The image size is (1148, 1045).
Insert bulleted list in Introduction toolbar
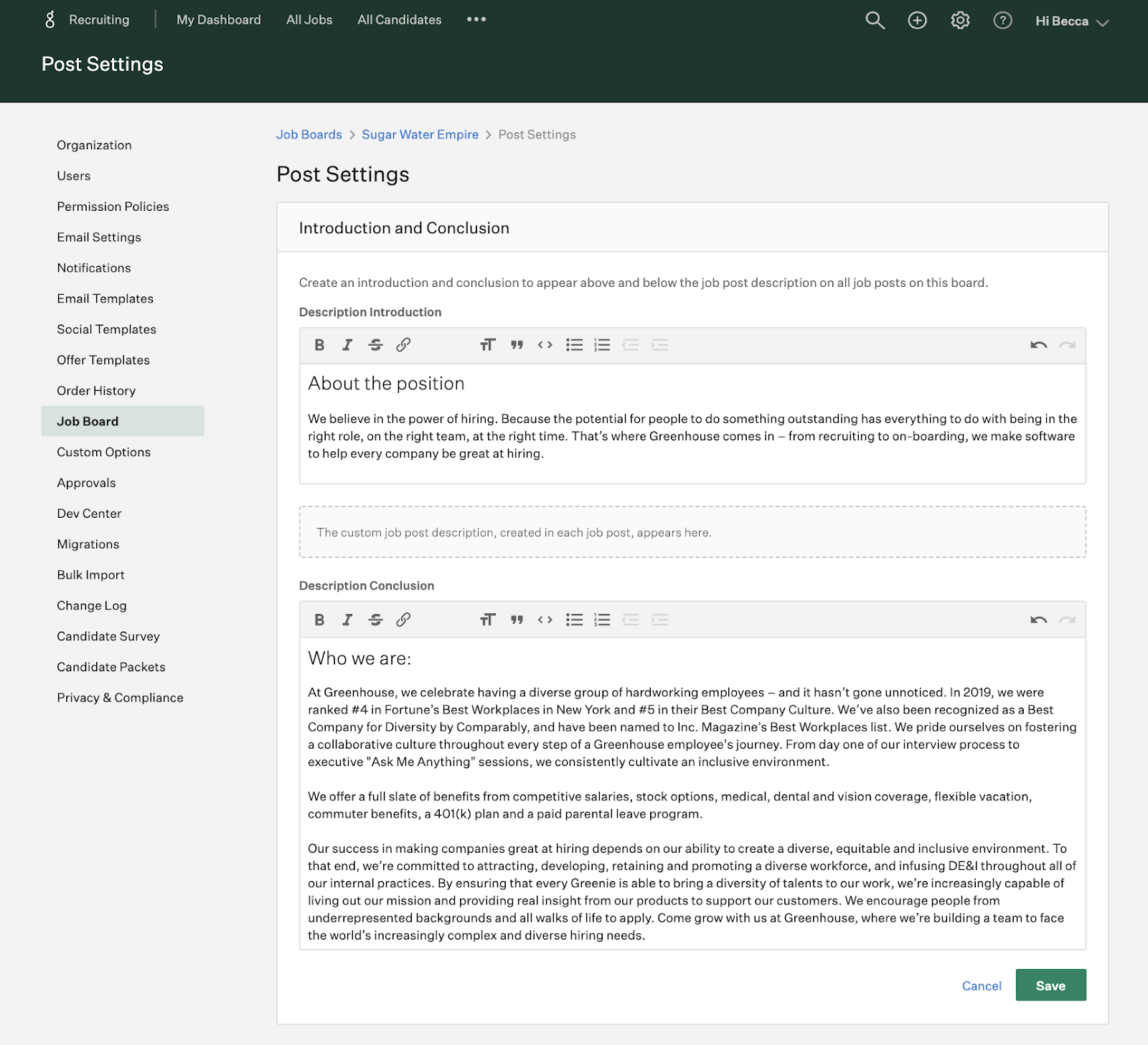click(x=574, y=345)
